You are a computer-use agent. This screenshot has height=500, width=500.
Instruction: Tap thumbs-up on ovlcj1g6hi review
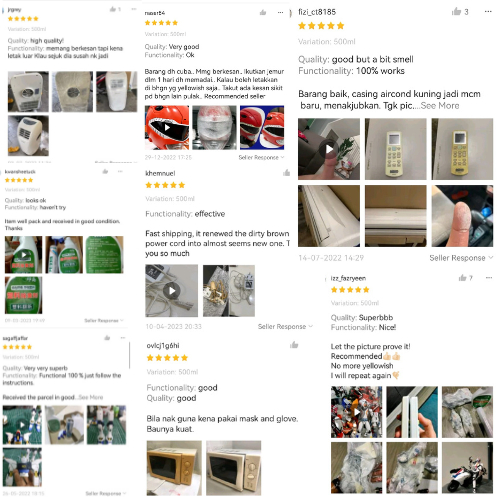click(x=294, y=345)
